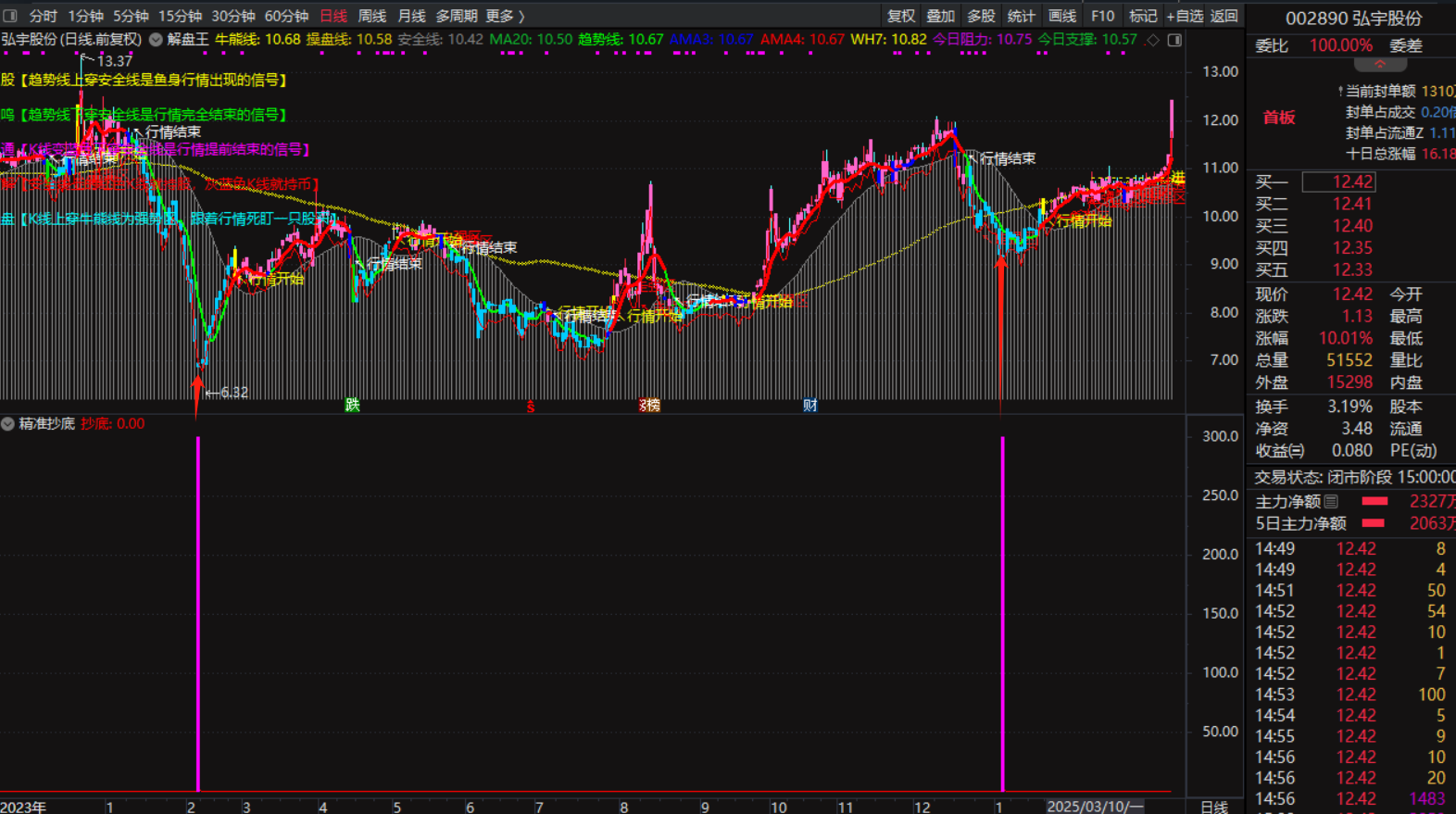The height and width of the screenshot is (814, 1456).
Task: Click the date label 2025/03/10
Action: (1096, 807)
